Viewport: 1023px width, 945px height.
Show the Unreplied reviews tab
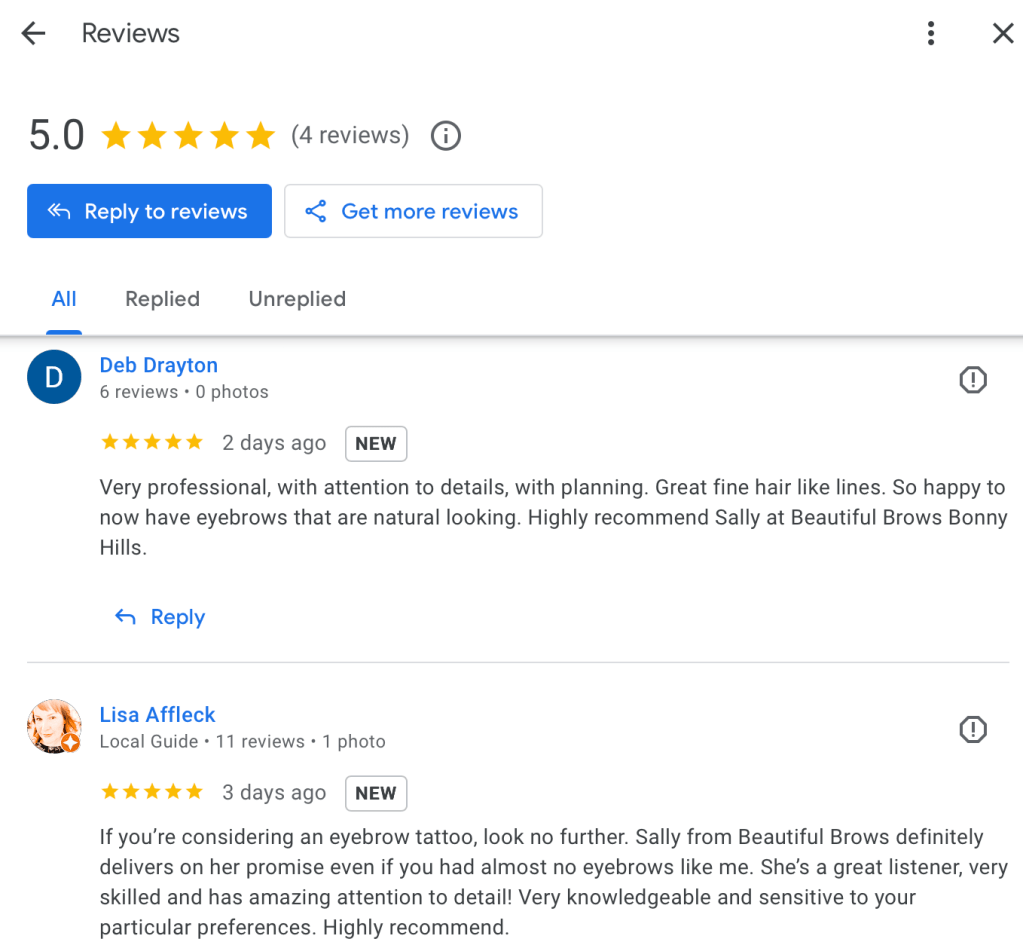[x=297, y=299]
